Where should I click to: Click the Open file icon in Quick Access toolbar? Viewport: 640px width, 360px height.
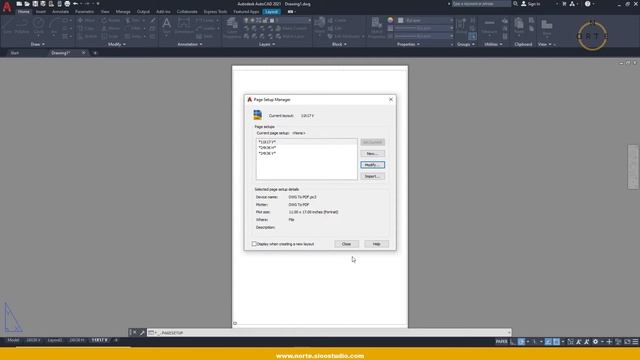click(x=27, y=4)
